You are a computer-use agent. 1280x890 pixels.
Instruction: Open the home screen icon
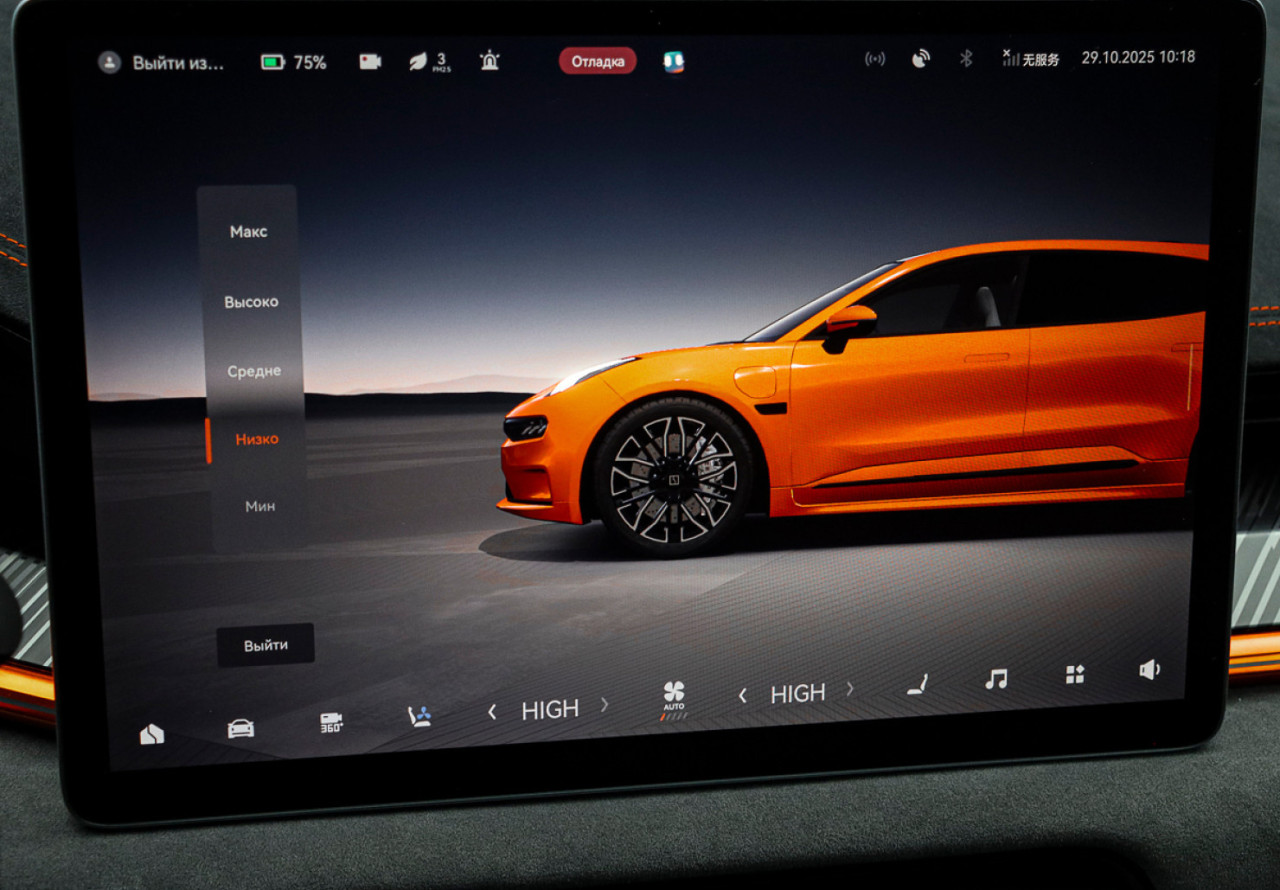coord(152,735)
